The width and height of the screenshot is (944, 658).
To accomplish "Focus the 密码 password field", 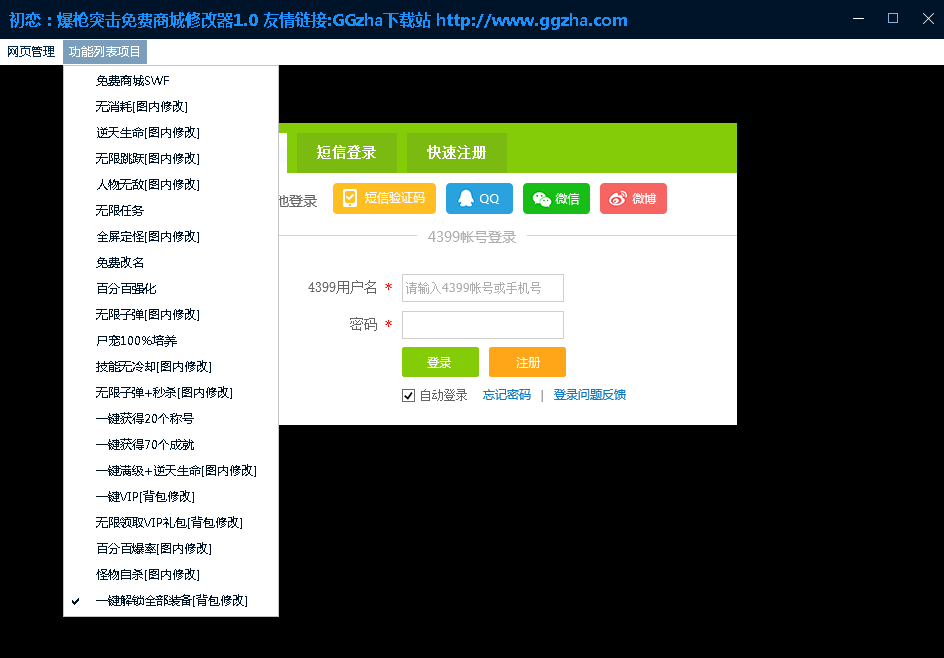I will pos(483,325).
